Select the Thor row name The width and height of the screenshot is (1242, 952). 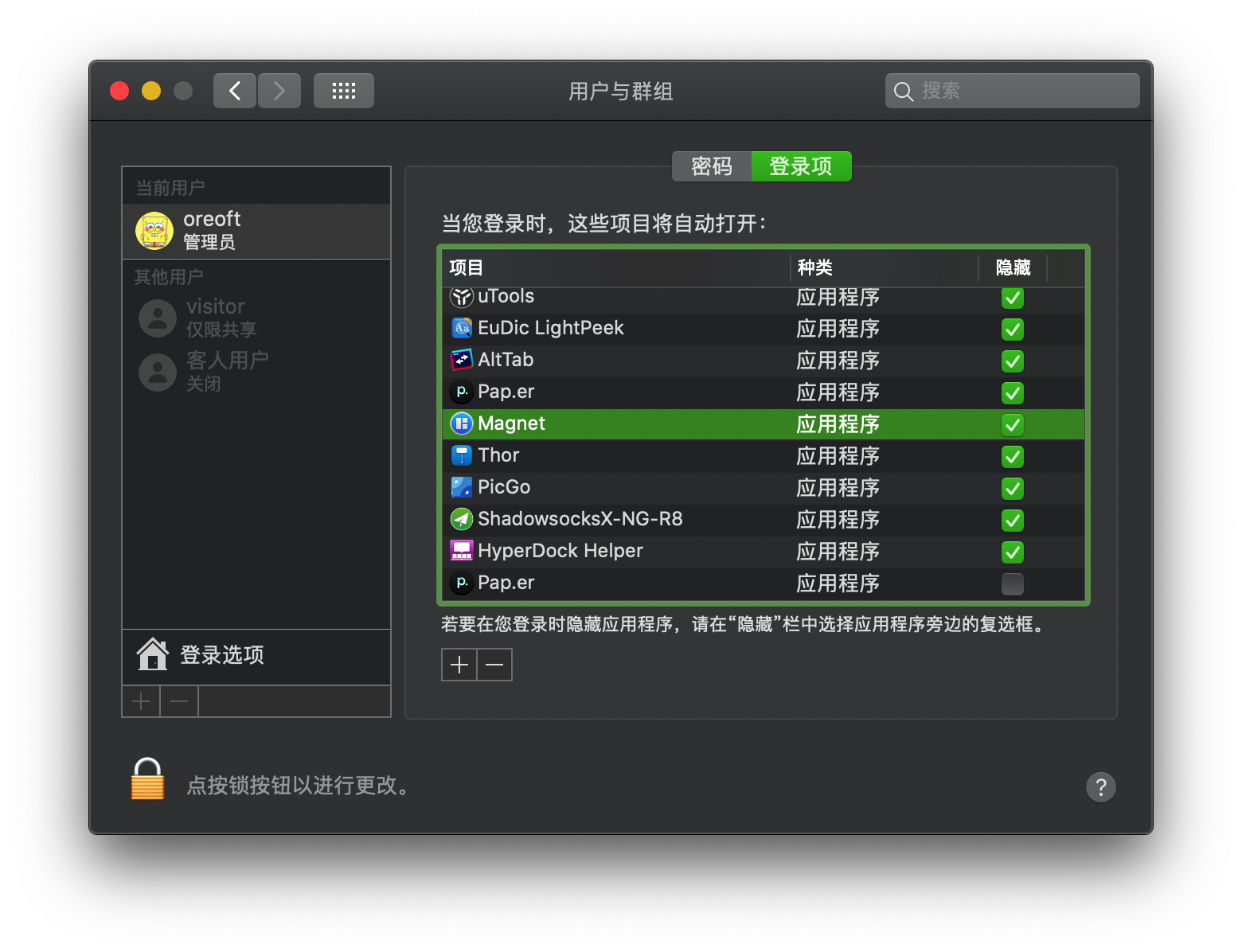[x=498, y=455]
